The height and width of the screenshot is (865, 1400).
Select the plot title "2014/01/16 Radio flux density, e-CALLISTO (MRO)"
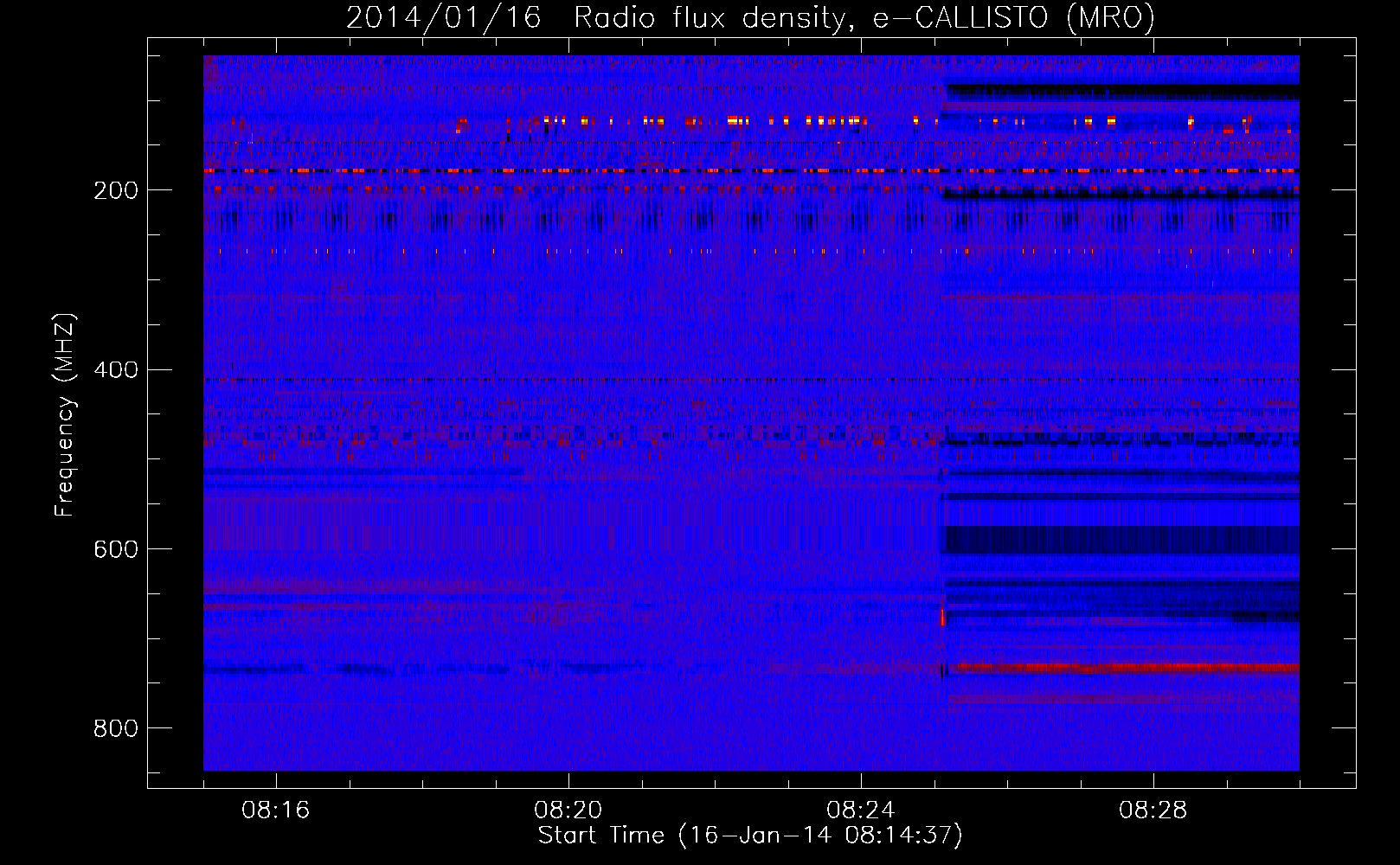pos(750,17)
